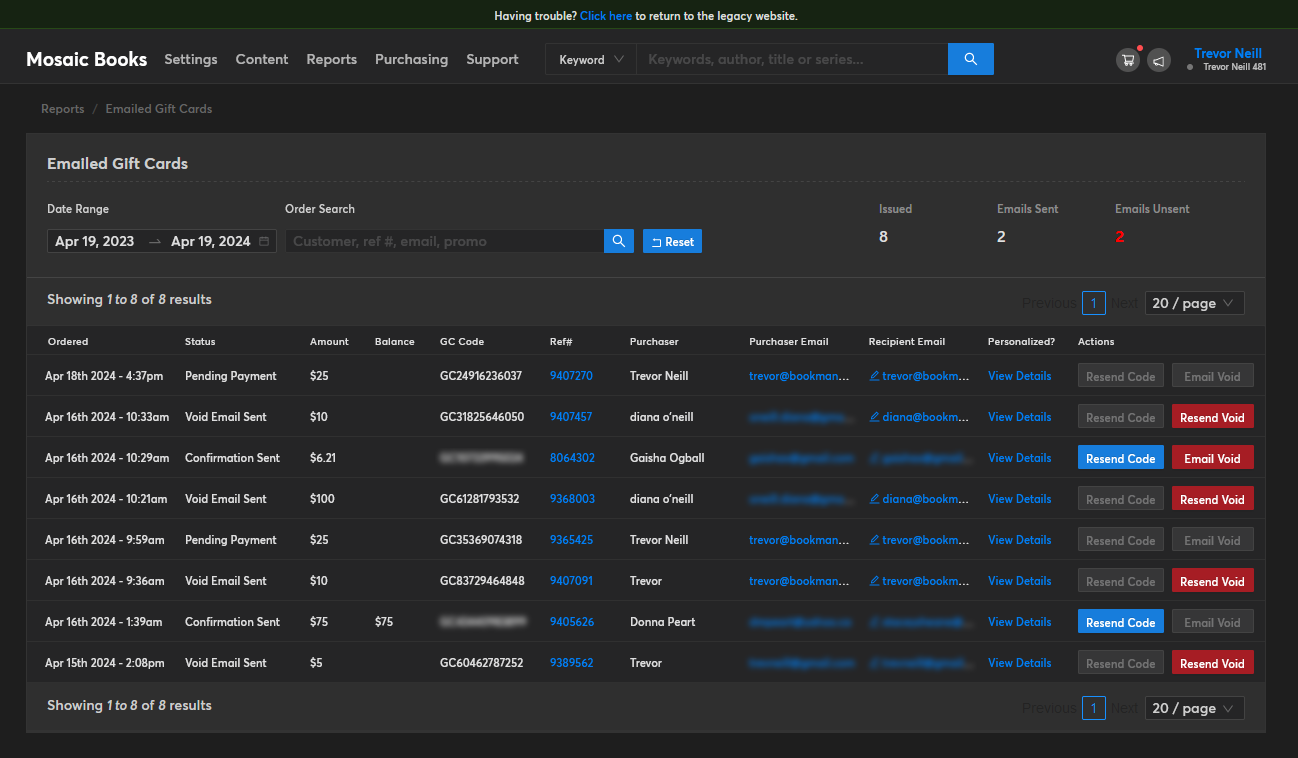Click the order search magnifier button

pos(618,241)
